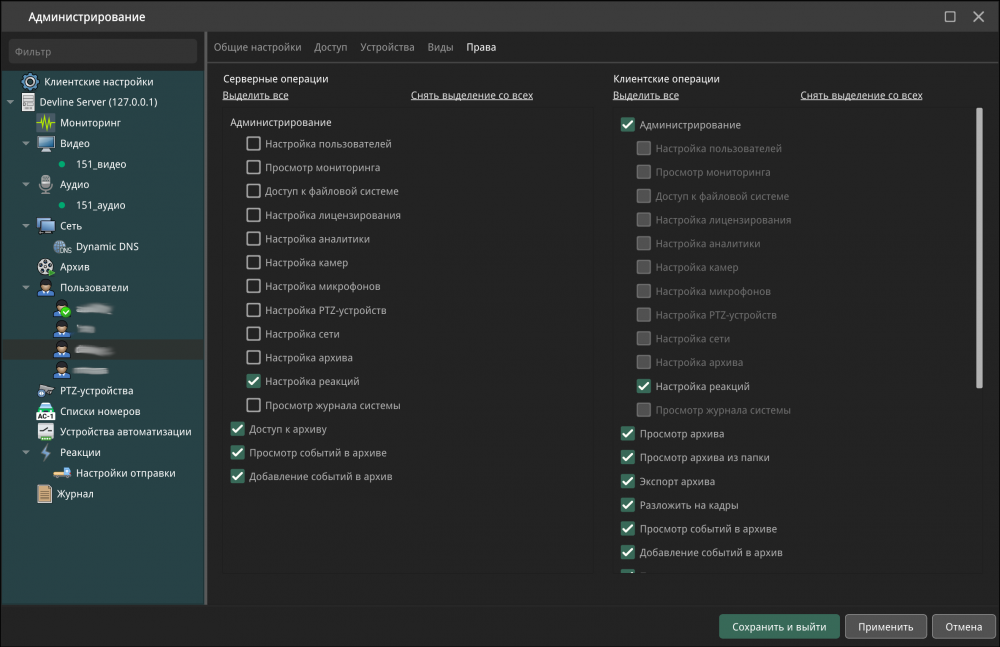Uncheck server Настройка реакций checkbox

253,381
